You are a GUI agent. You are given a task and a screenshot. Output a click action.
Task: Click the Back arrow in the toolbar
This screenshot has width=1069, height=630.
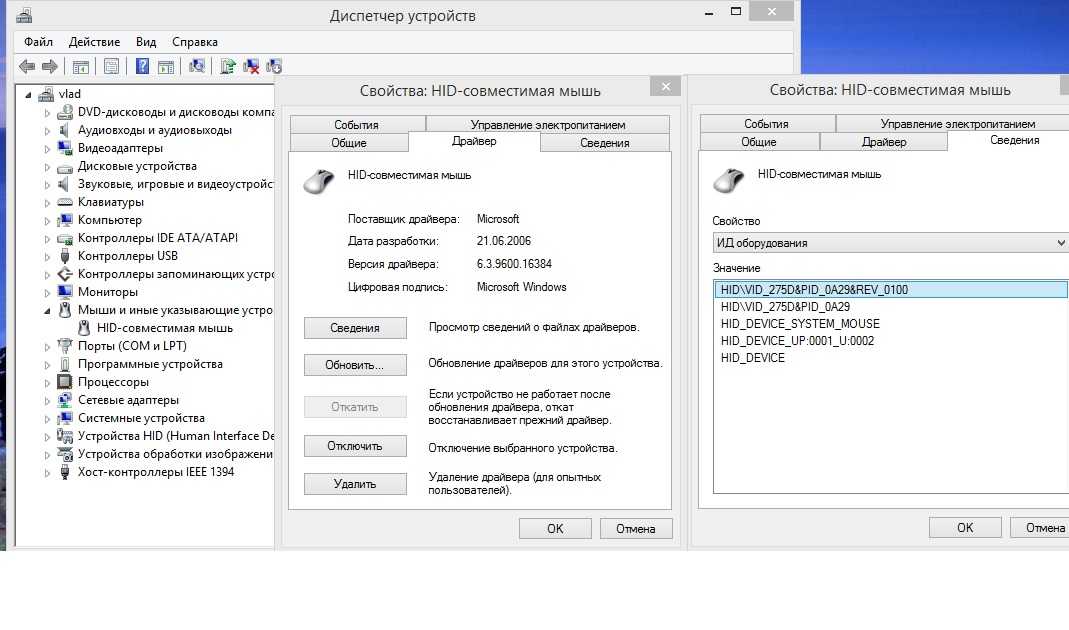26,66
